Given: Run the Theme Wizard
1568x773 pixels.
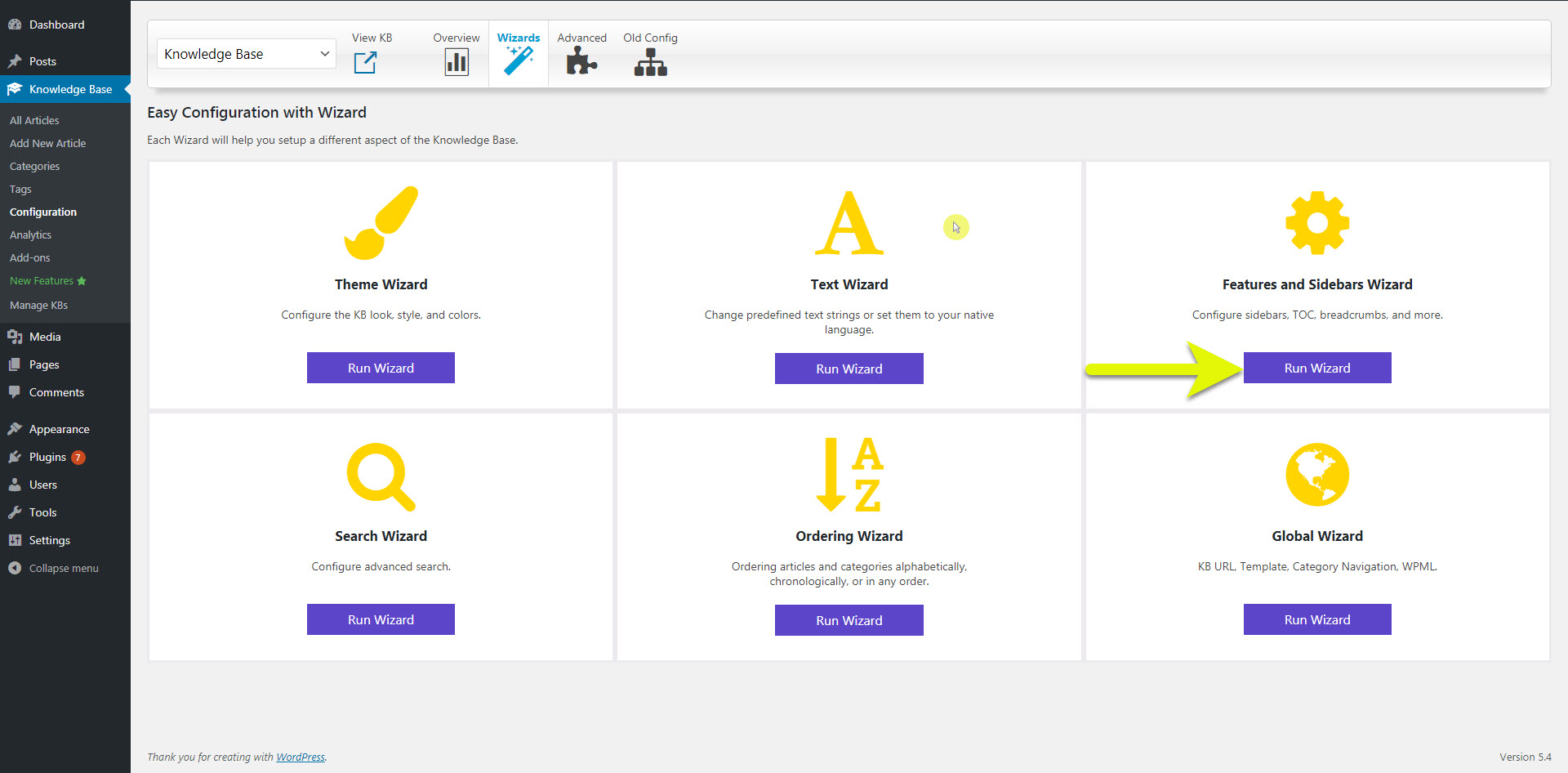Looking at the screenshot, I should pyautogui.click(x=381, y=368).
